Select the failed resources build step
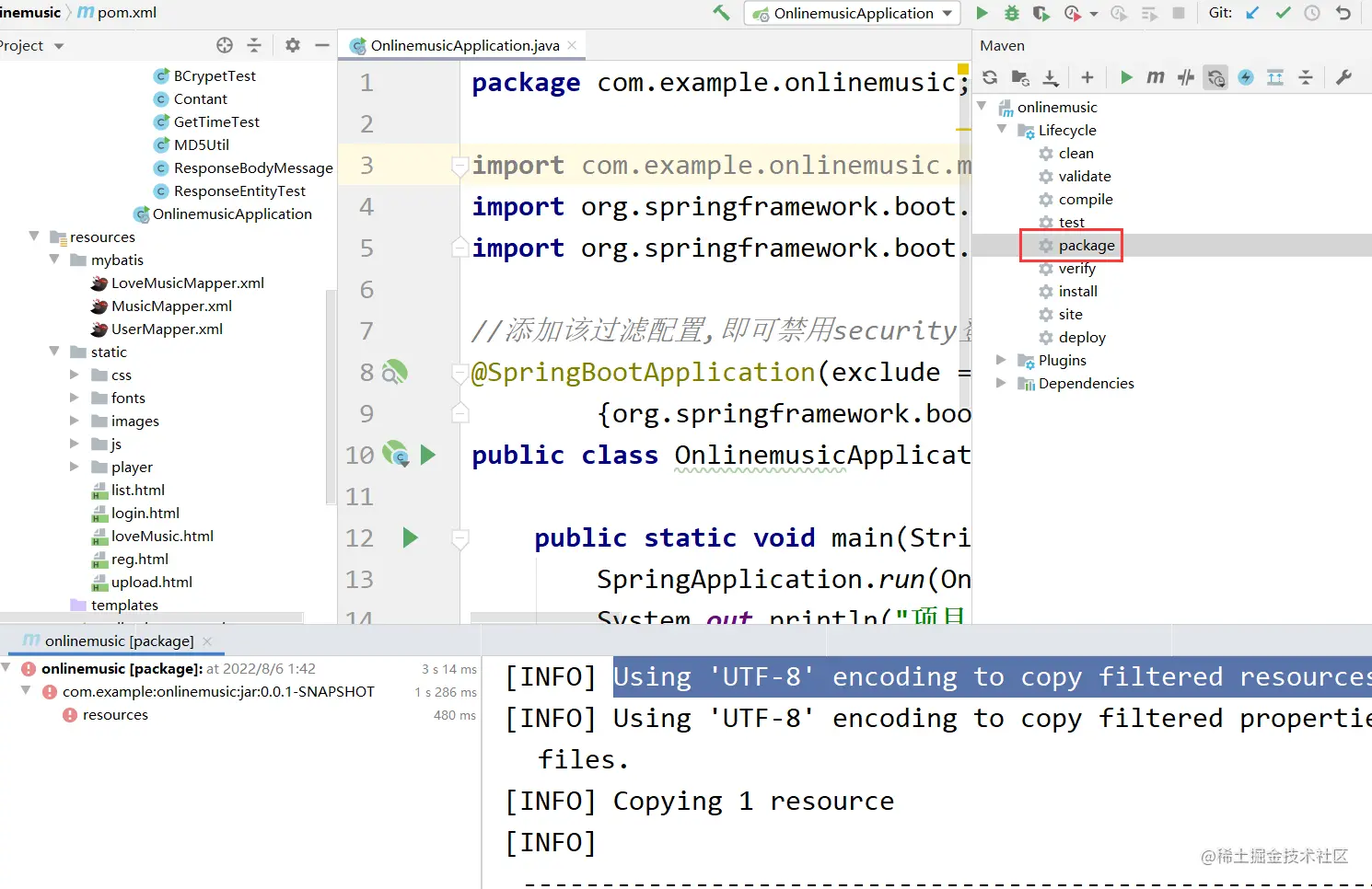 pyautogui.click(x=115, y=714)
